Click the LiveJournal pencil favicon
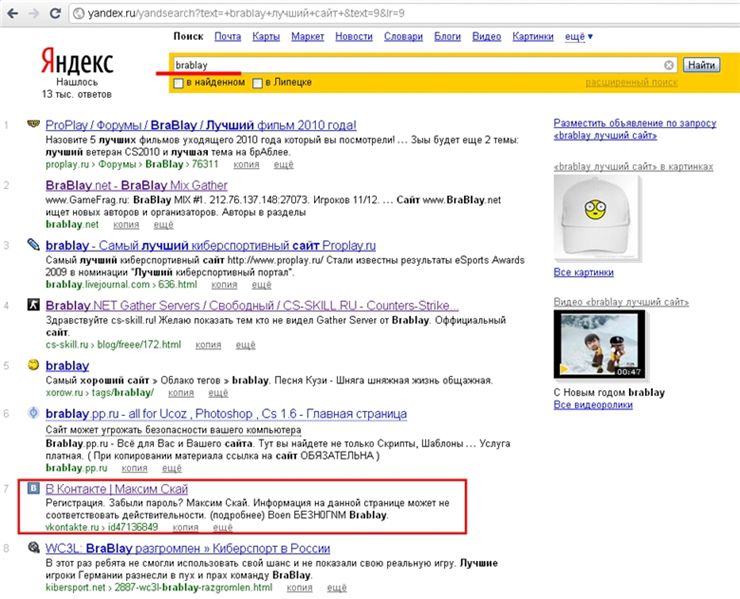Screen dimensions: 740x599 coord(33,244)
